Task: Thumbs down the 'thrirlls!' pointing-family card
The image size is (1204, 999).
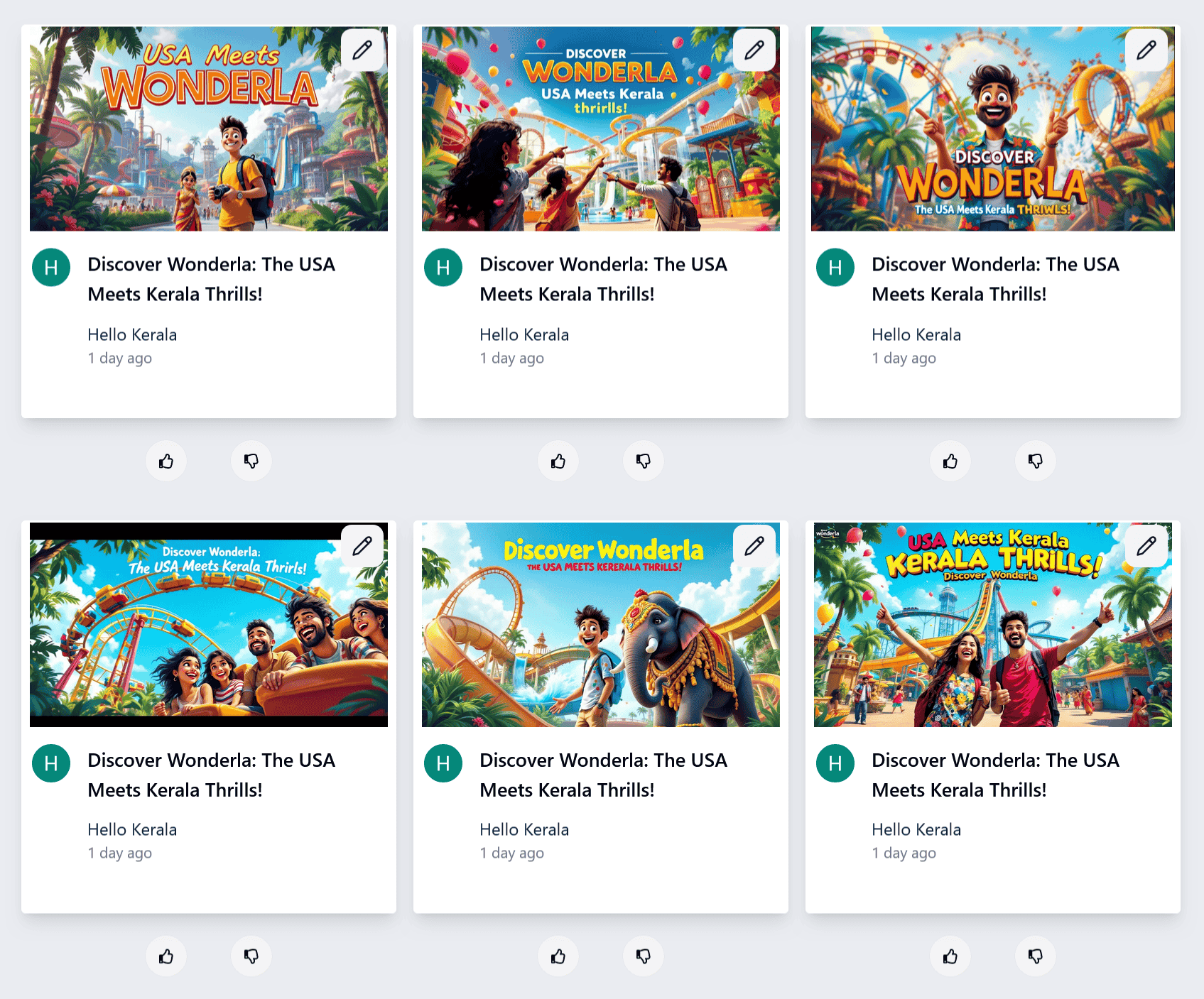Action: click(x=644, y=462)
